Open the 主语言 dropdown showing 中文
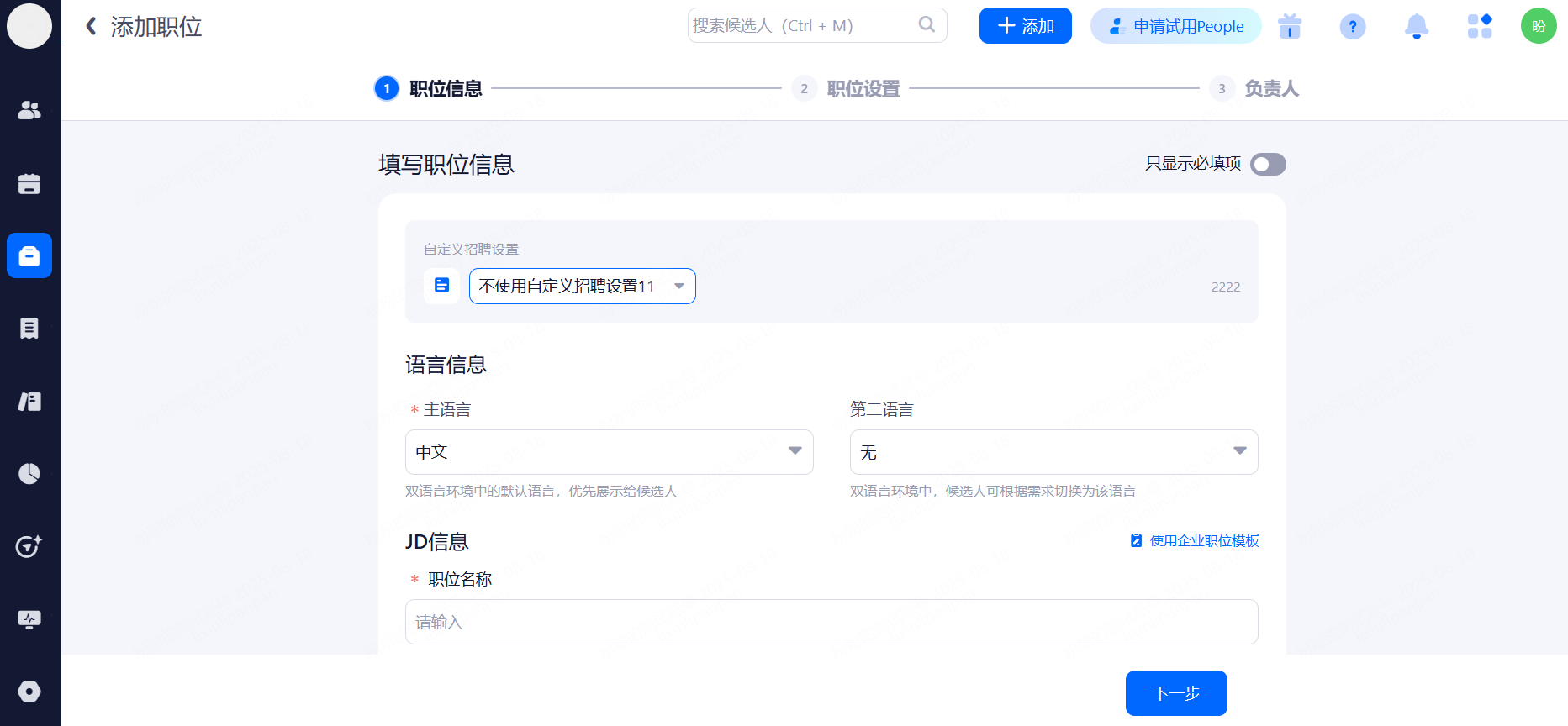Viewport: 1568px width, 726px height. tap(609, 452)
